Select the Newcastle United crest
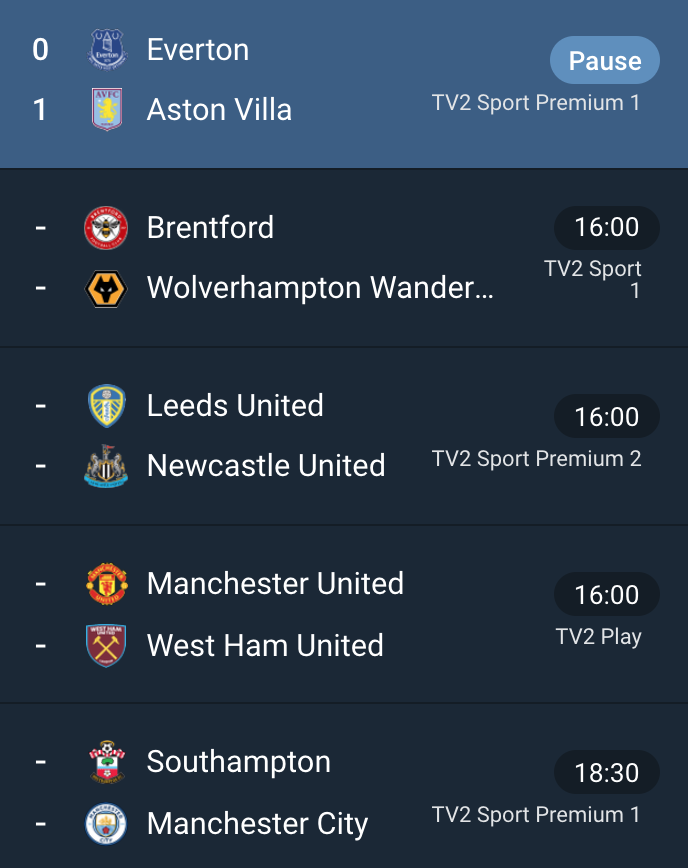The image size is (688, 868). (x=106, y=466)
